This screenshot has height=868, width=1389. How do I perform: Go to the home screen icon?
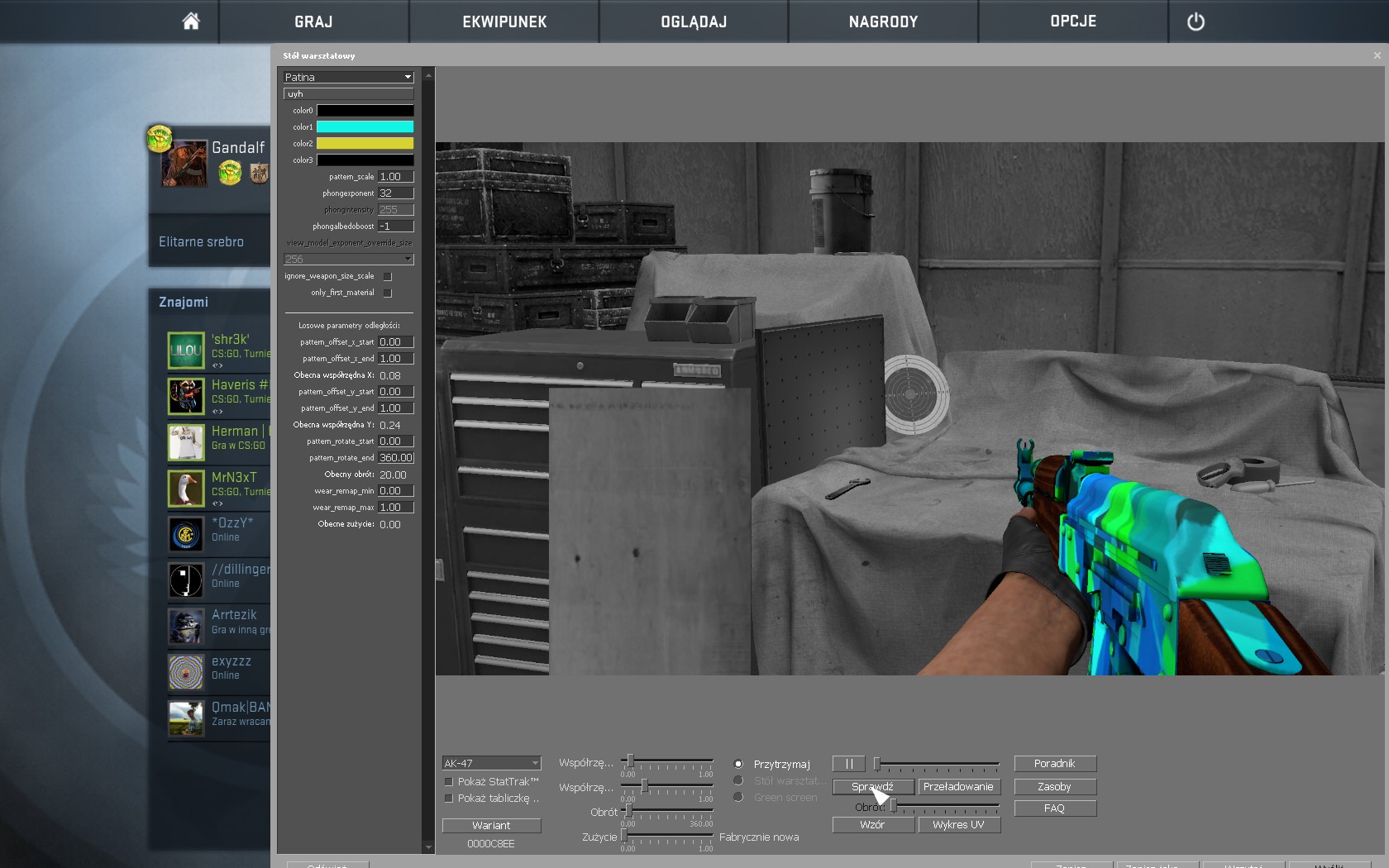[191, 21]
